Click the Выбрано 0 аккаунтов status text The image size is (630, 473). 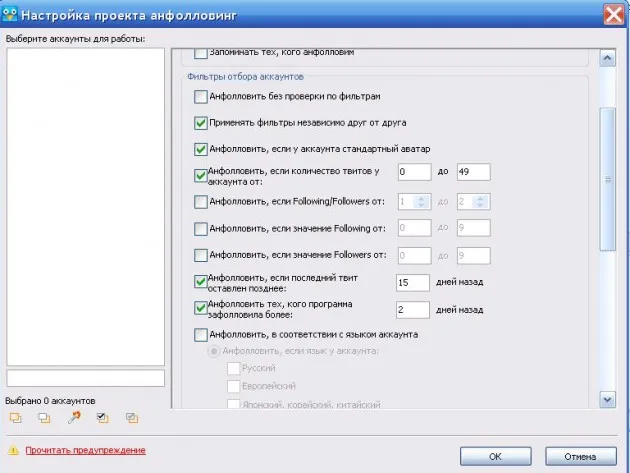pyautogui.click(x=50, y=401)
